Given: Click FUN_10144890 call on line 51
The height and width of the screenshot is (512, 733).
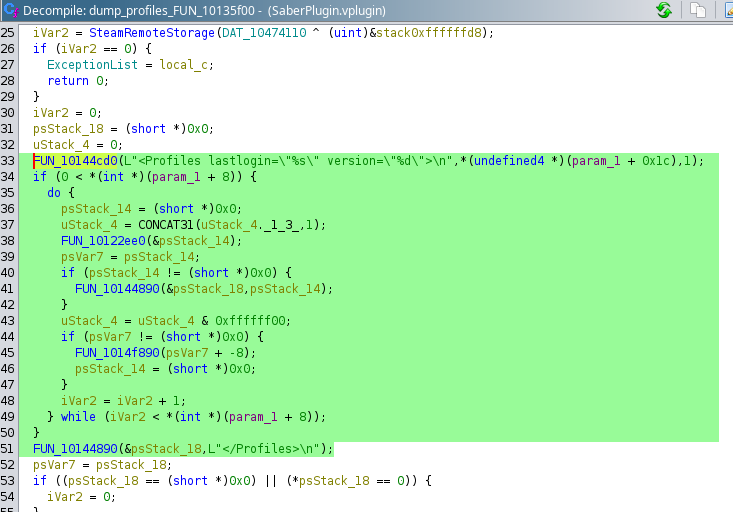Looking at the screenshot, I should click(x=75, y=449).
